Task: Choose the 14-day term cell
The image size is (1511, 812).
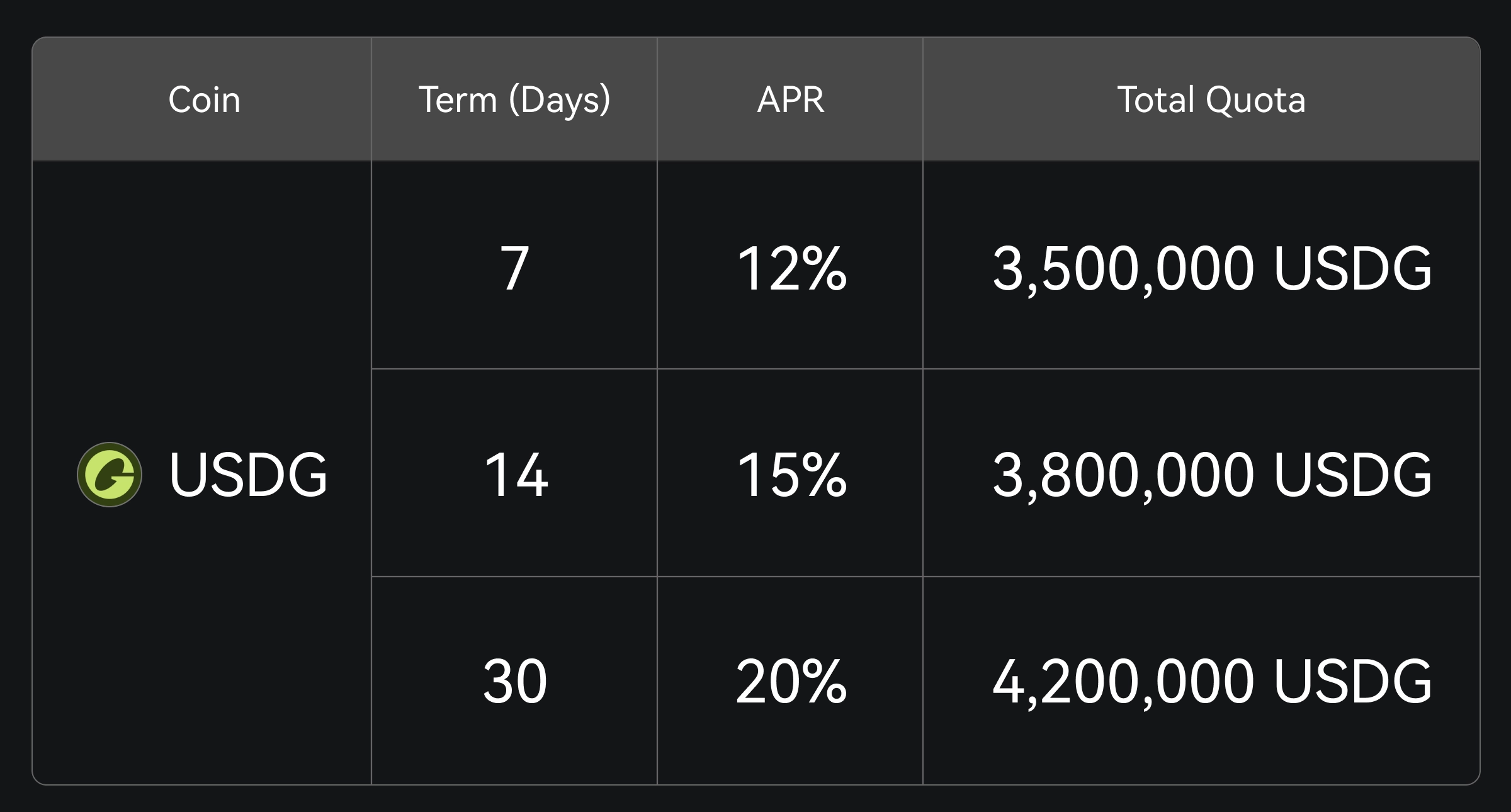Action: coord(516,475)
